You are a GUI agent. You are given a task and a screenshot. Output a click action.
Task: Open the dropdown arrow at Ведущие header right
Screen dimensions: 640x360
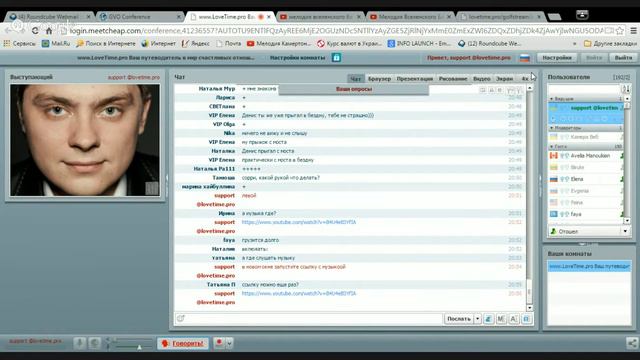627,99
